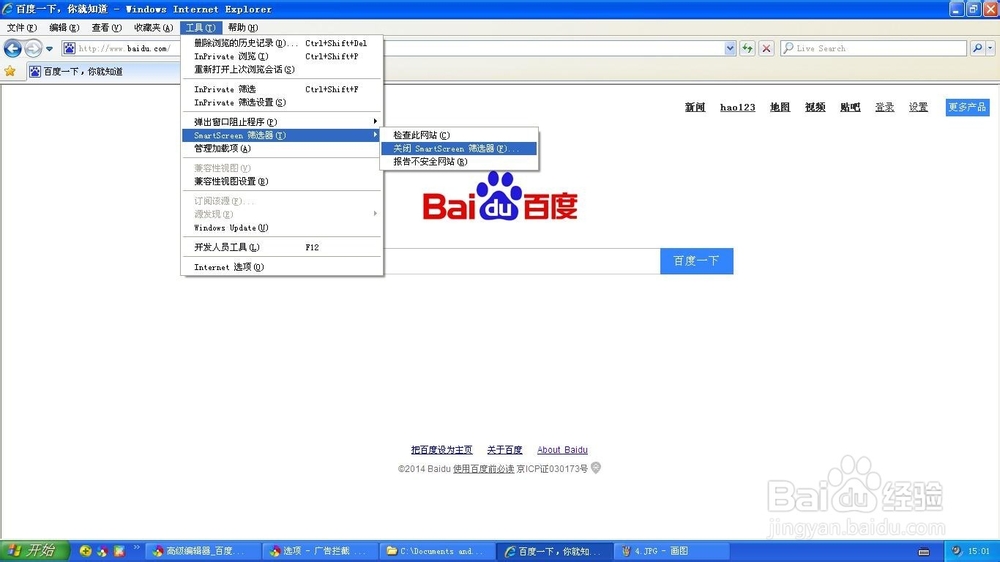Open taskbar item 高级编辑器_百度

point(202,551)
